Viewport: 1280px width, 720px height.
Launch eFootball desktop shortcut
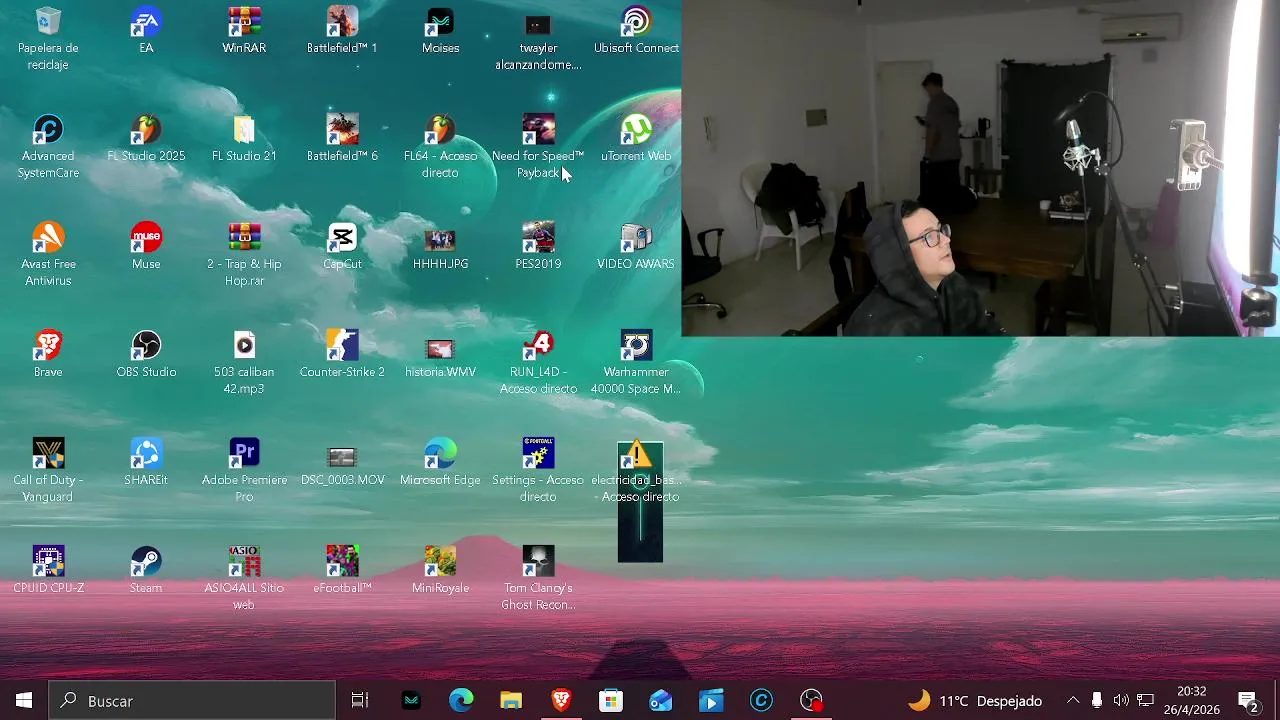(x=342, y=570)
